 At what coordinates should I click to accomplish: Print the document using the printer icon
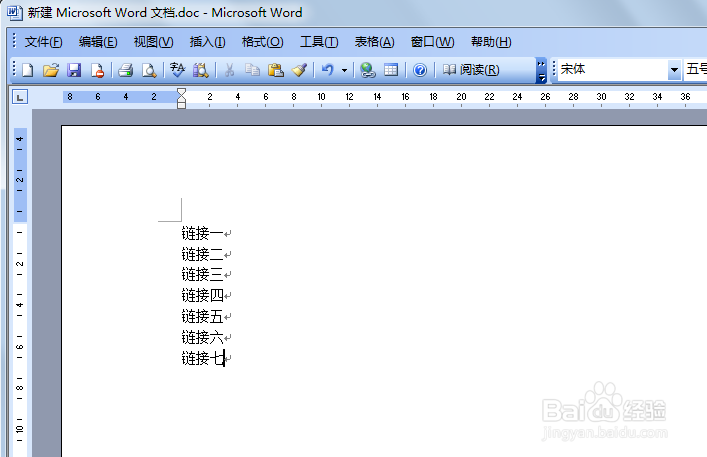(125, 70)
